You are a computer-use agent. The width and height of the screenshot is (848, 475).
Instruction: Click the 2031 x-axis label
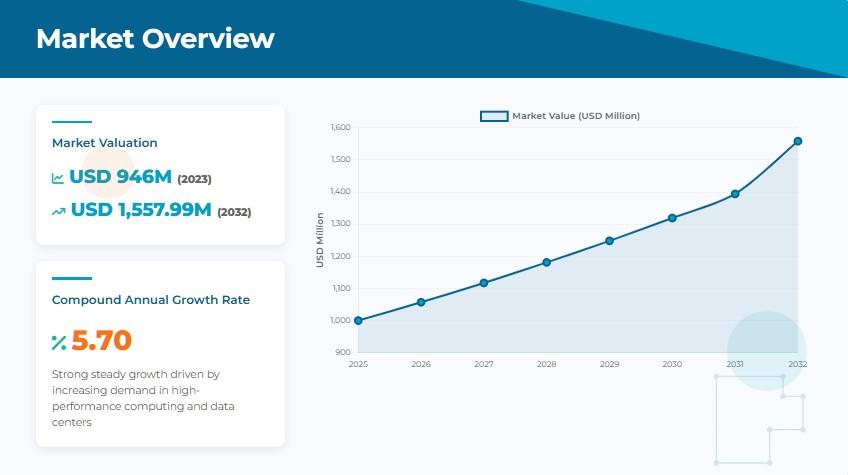(734, 364)
